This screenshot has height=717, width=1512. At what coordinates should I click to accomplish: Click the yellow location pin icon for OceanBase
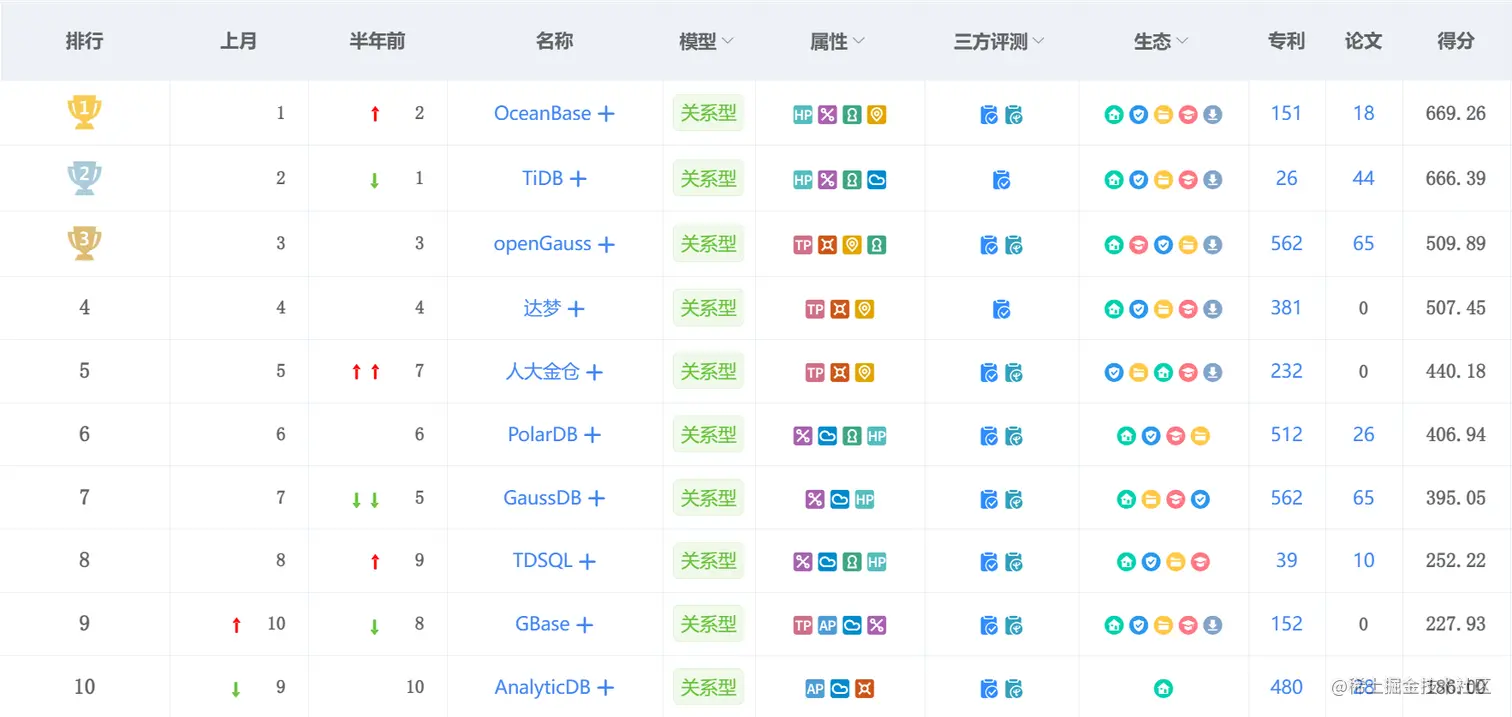(x=876, y=115)
